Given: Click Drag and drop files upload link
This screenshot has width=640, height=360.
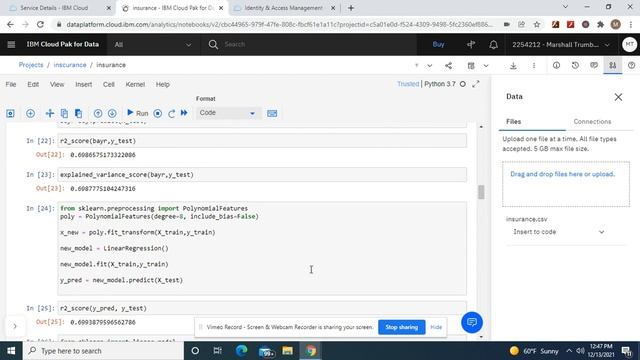Looking at the screenshot, I should 562,174.
